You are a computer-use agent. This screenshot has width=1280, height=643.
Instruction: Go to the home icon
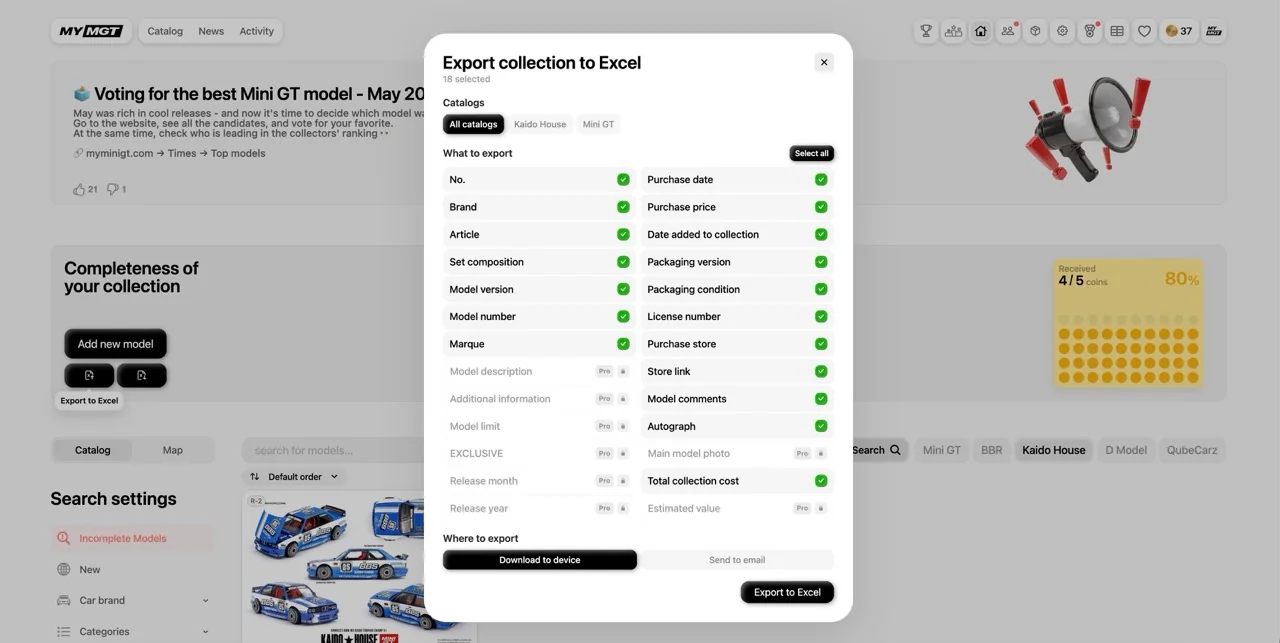pyautogui.click(x=981, y=31)
